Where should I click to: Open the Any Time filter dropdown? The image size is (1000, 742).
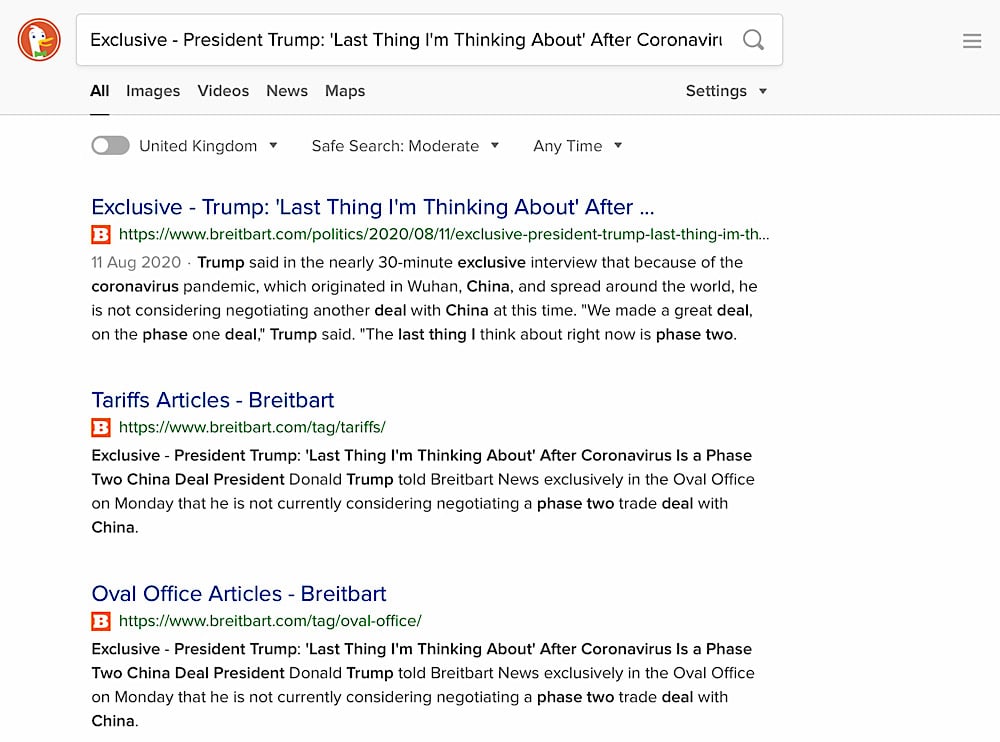point(577,146)
